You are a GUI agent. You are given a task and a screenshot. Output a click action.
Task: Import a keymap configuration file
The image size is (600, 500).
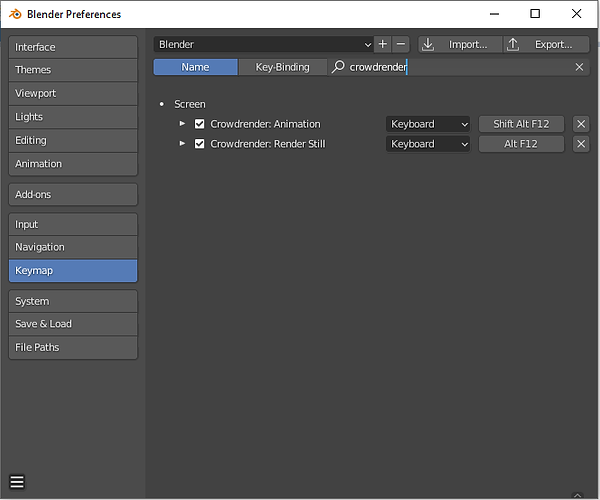[460, 44]
